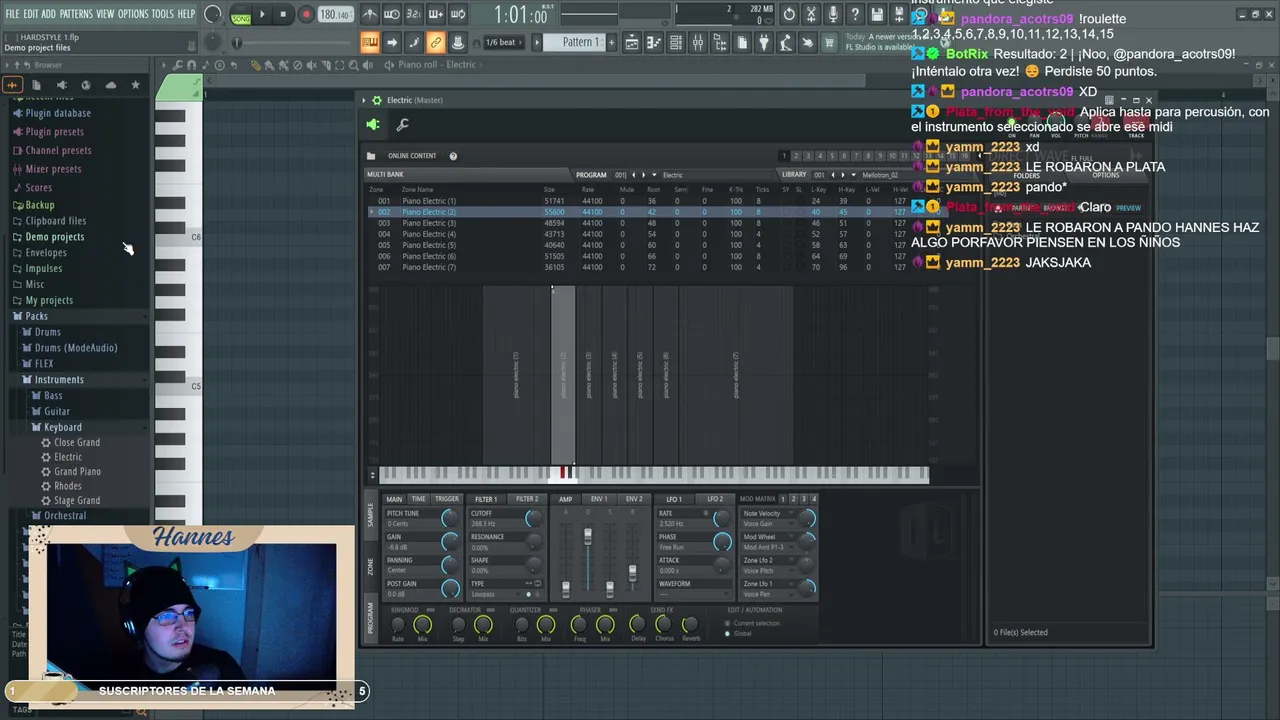The width and height of the screenshot is (1280, 720).
Task: Open the TOOLS menu
Action: 162,14
